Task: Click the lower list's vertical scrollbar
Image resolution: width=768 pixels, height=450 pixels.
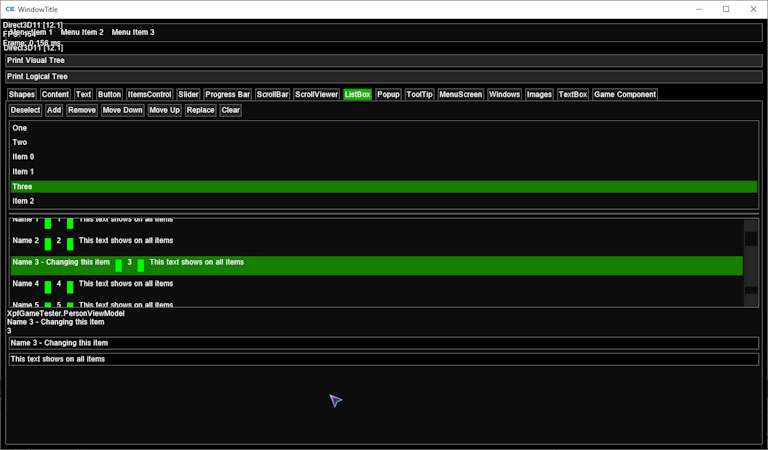Action: [750, 262]
